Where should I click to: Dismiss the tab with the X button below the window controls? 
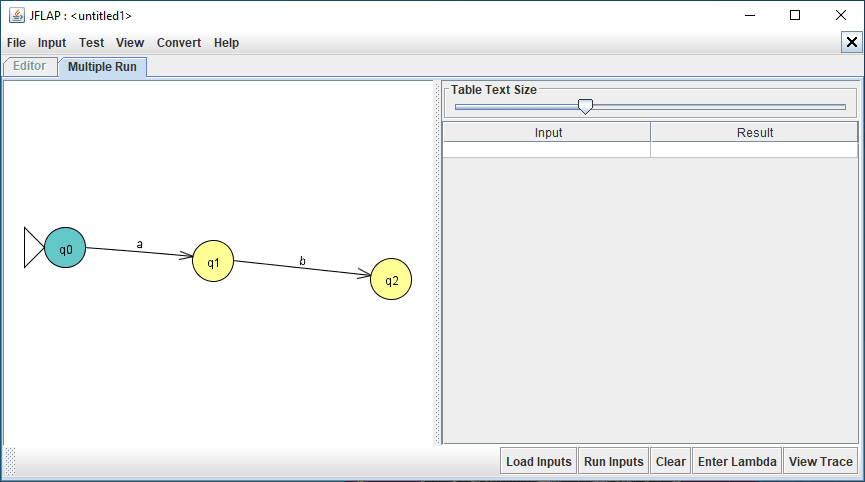click(852, 42)
